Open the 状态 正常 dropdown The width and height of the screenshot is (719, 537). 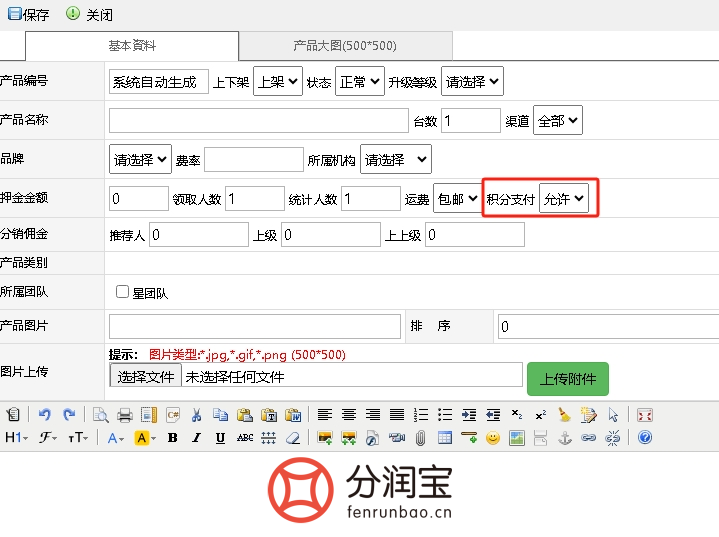point(360,81)
